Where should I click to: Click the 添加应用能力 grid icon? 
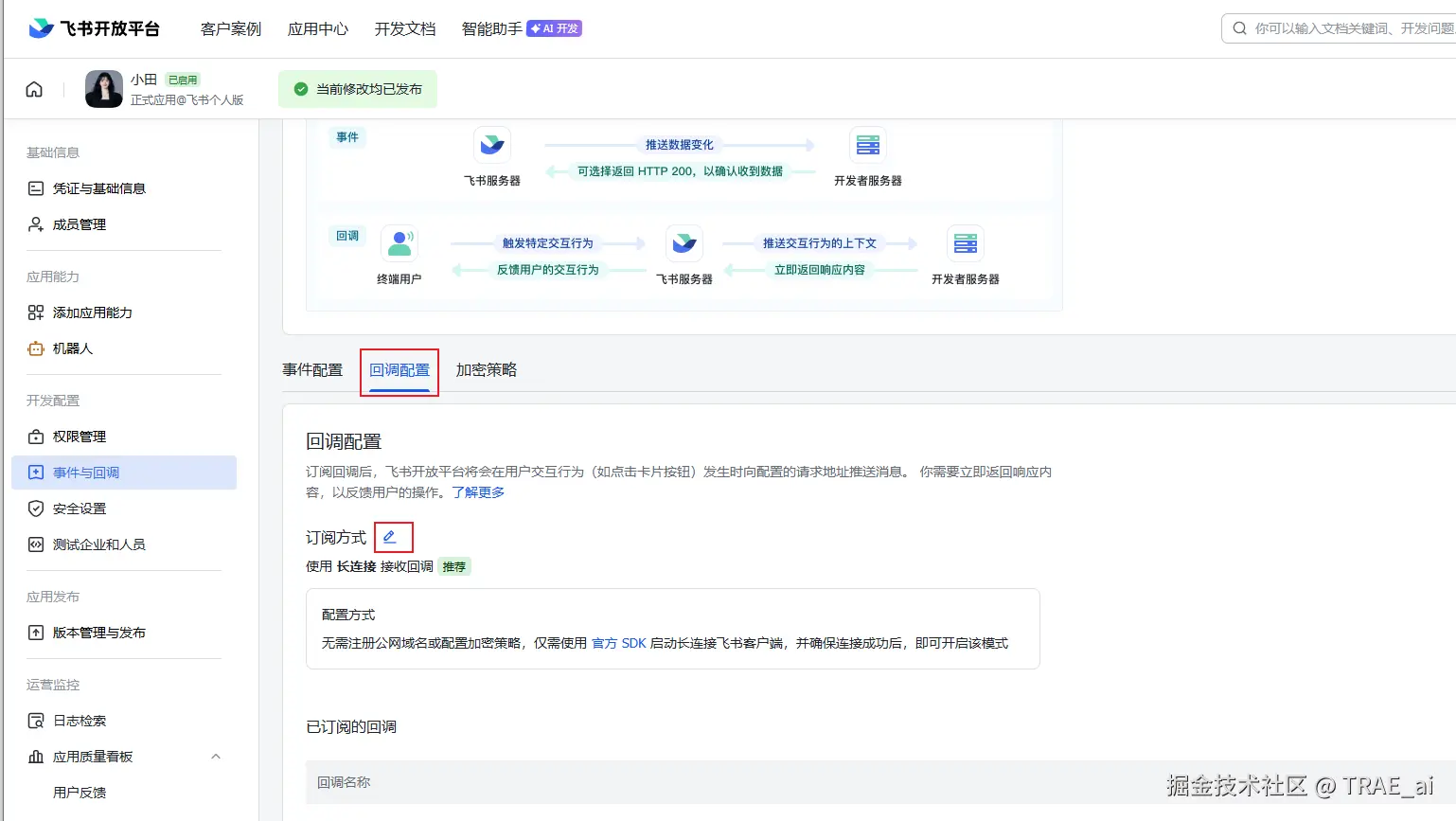point(36,312)
